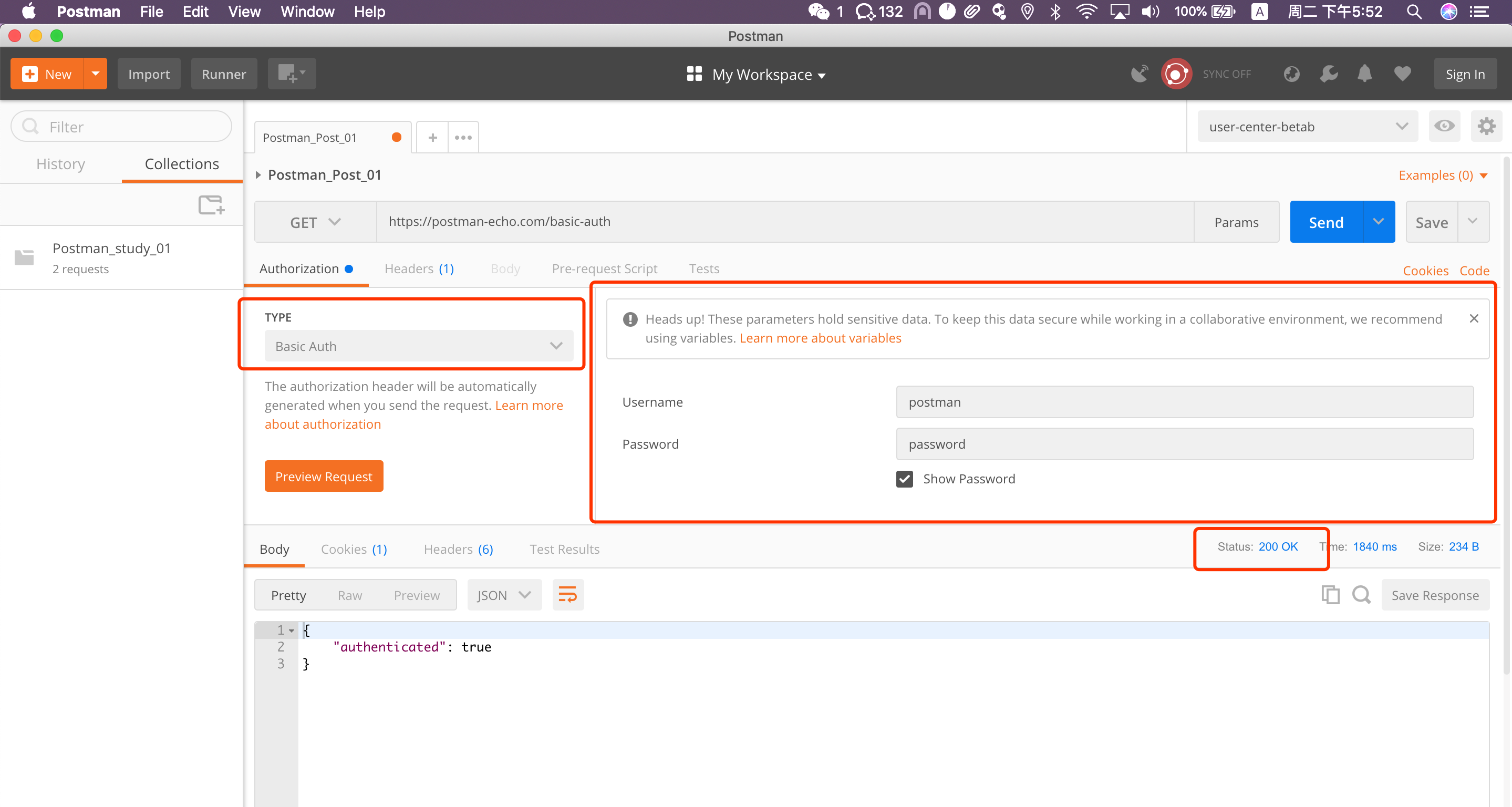Open the JSON format dropdown
Image resolution: width=1512 pixels, height=807 pixels.
504,595
